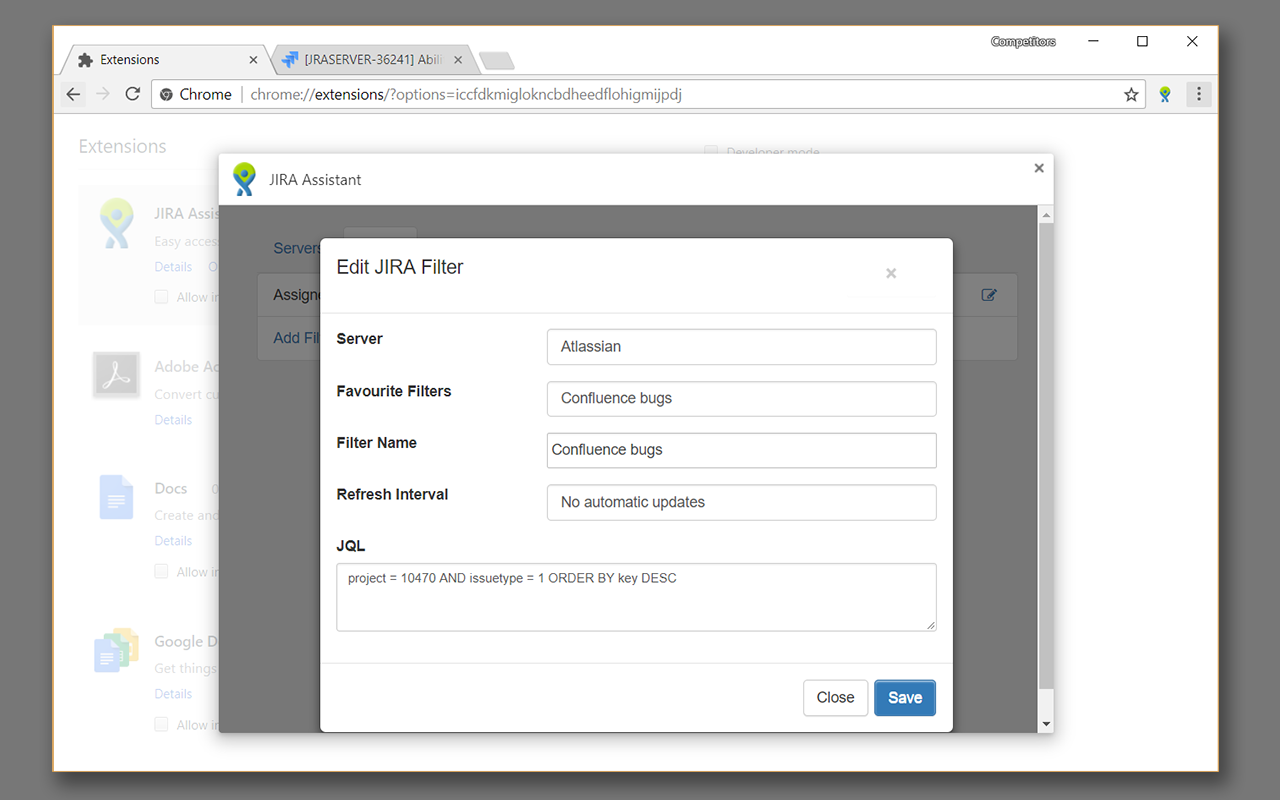Toggle the Developer mode checkbox

point(711,152)
